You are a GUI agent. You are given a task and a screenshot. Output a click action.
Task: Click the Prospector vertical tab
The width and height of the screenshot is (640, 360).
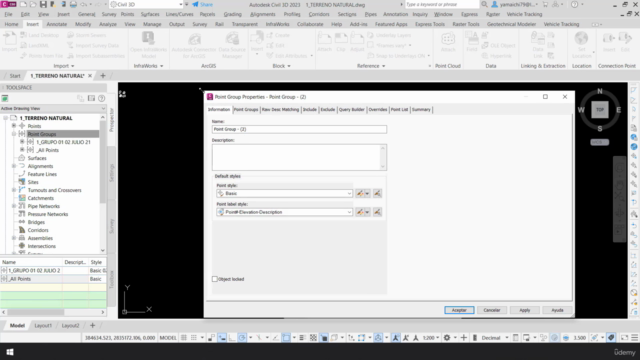pyautogui.click(x=111, y=120)
